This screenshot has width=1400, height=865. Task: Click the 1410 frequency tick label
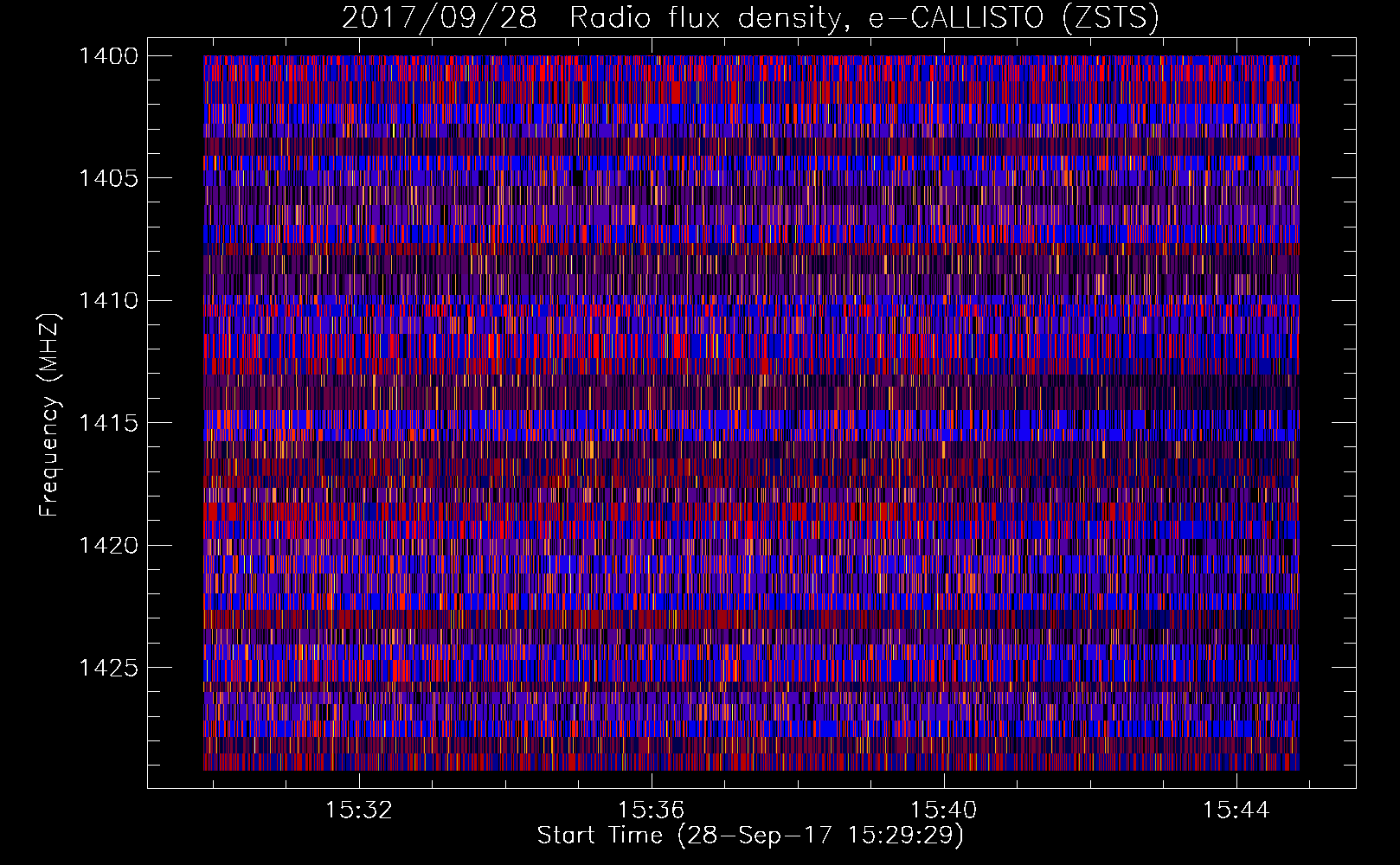click(x=108, y=301)
